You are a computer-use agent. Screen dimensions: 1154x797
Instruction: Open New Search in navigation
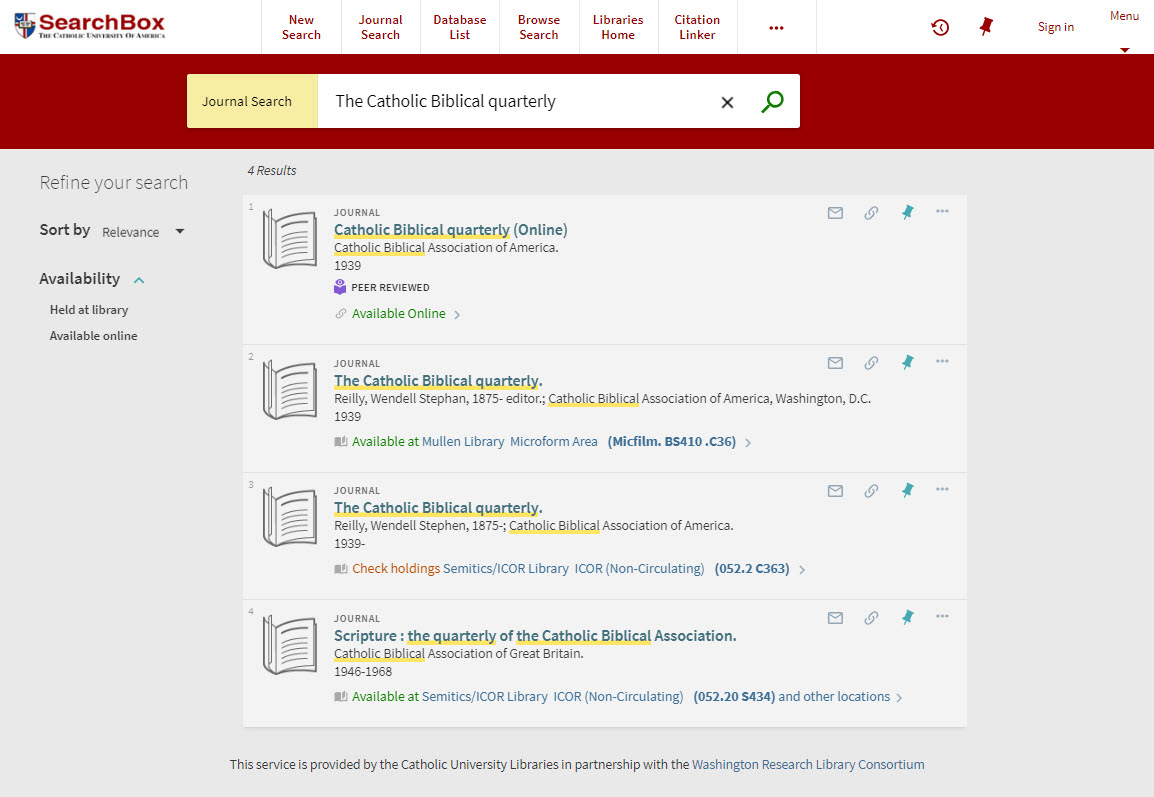click(301, 27)
